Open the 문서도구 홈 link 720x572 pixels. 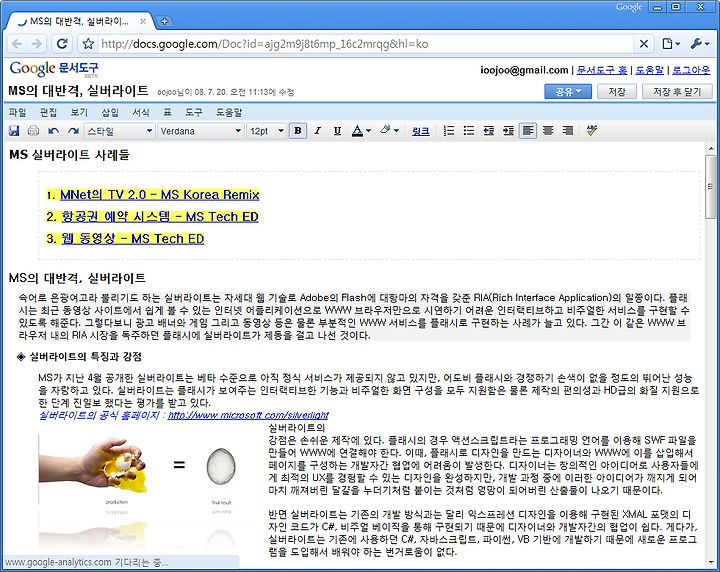pyautogui.click(x=602, y=70)
